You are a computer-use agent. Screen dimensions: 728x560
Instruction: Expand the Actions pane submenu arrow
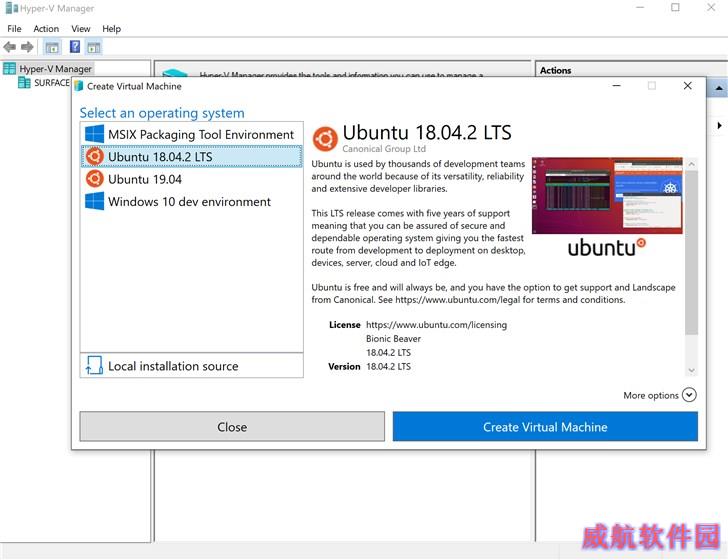[719, 125]
